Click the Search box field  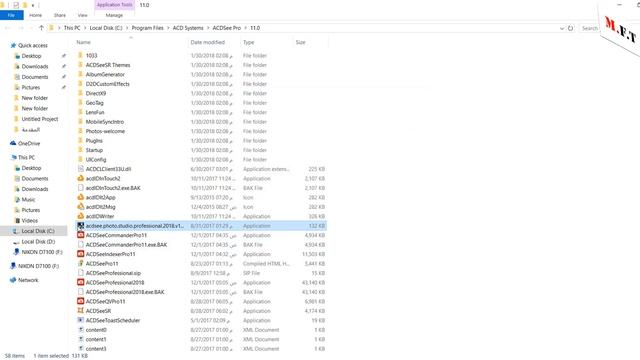[589, 28]
